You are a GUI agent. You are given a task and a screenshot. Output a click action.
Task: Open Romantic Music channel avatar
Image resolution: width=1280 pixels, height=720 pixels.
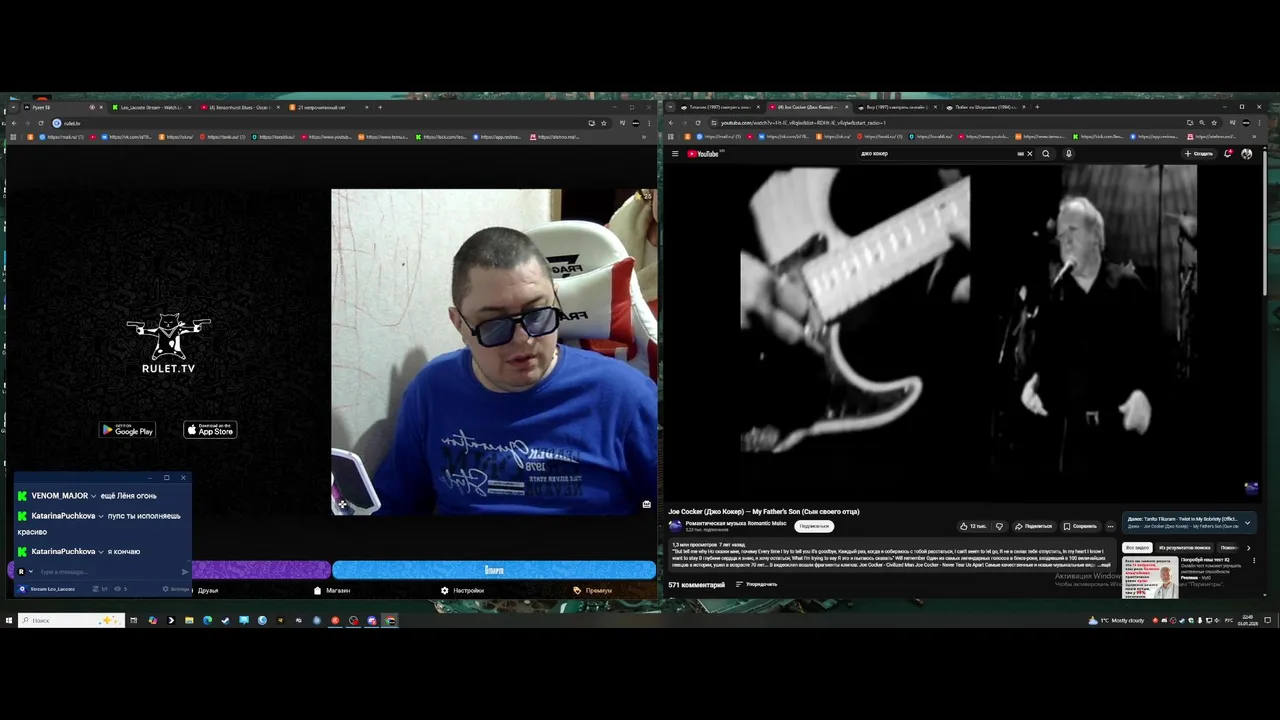point(675,526)
